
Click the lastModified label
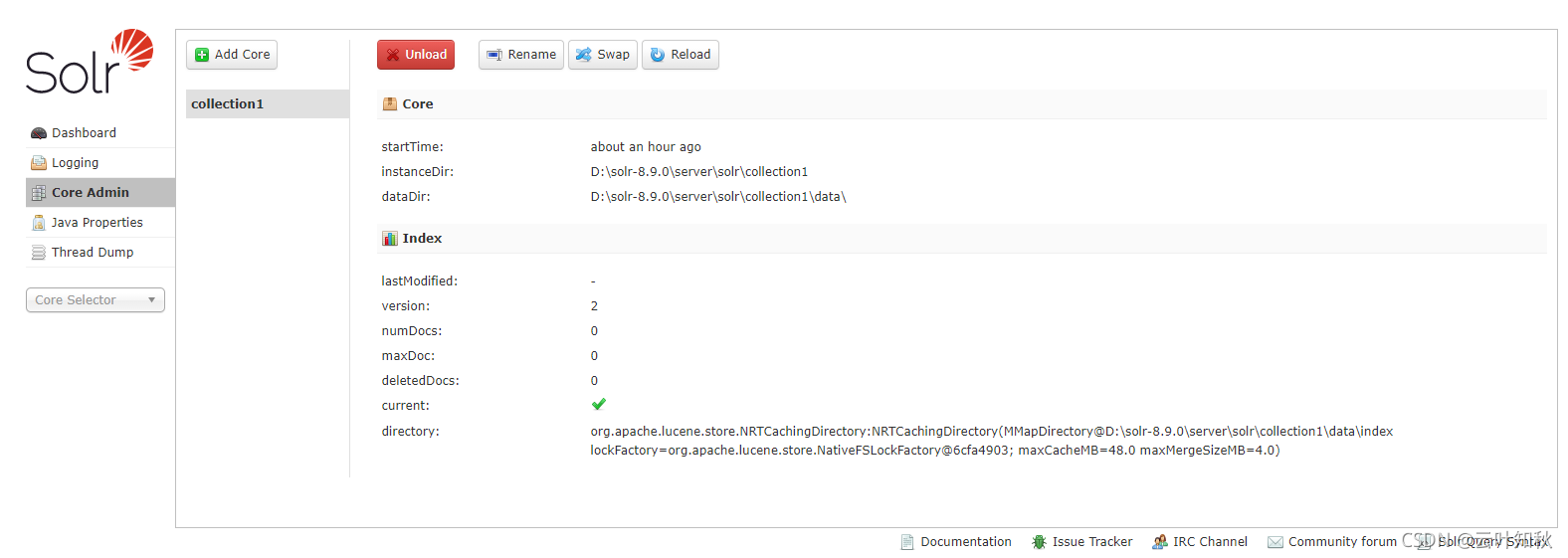[x=420, y=281]
